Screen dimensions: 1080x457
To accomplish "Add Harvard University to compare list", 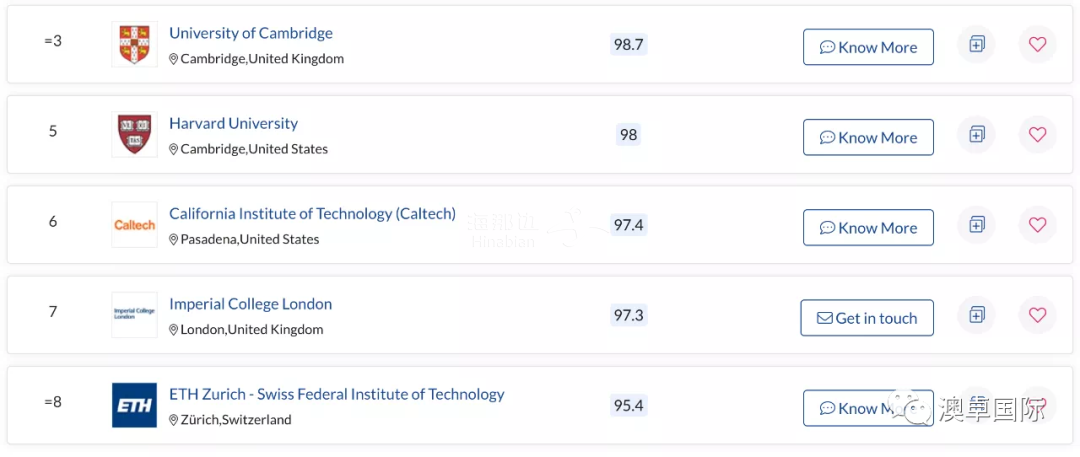I will pos(976,135).
